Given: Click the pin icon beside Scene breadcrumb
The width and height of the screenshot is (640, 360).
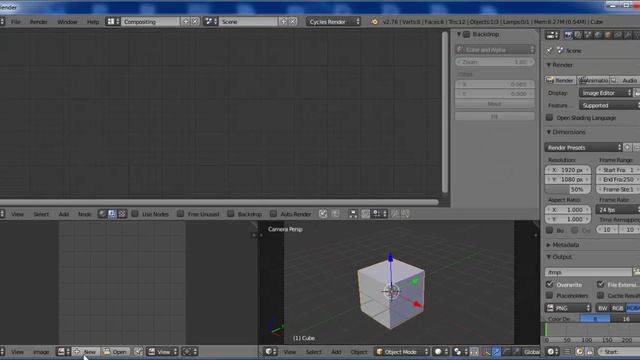Looking at the screenshot, I should [549, 50].
